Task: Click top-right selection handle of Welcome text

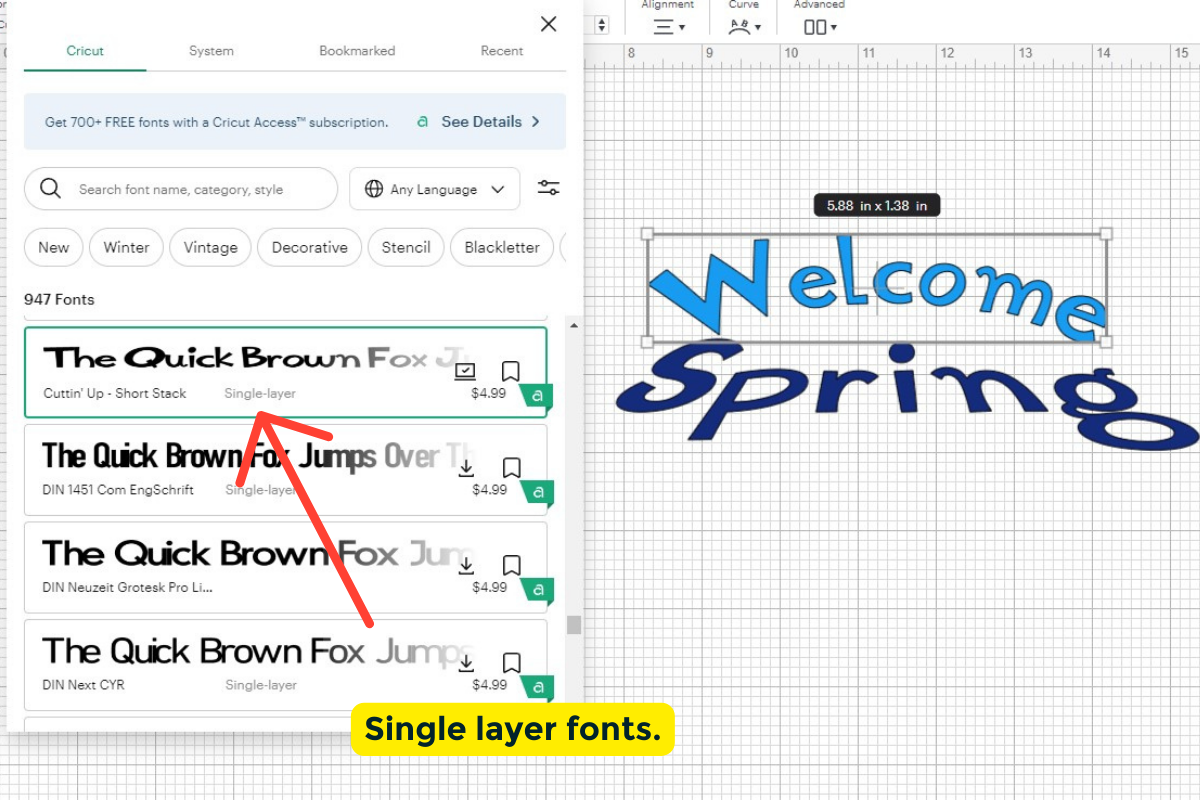Action: click(x=1106, y=234)
